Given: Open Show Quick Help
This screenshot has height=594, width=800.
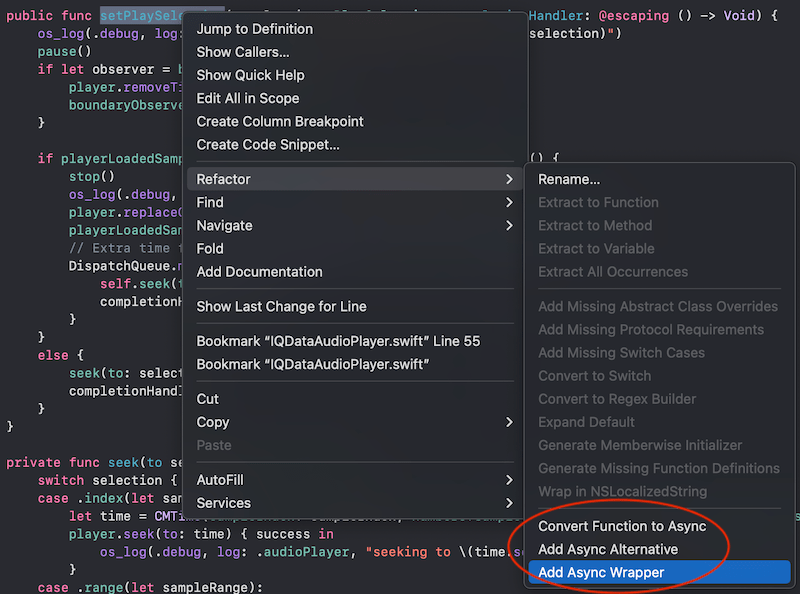Looking at the screenshot, I should (x=250, y=75).
